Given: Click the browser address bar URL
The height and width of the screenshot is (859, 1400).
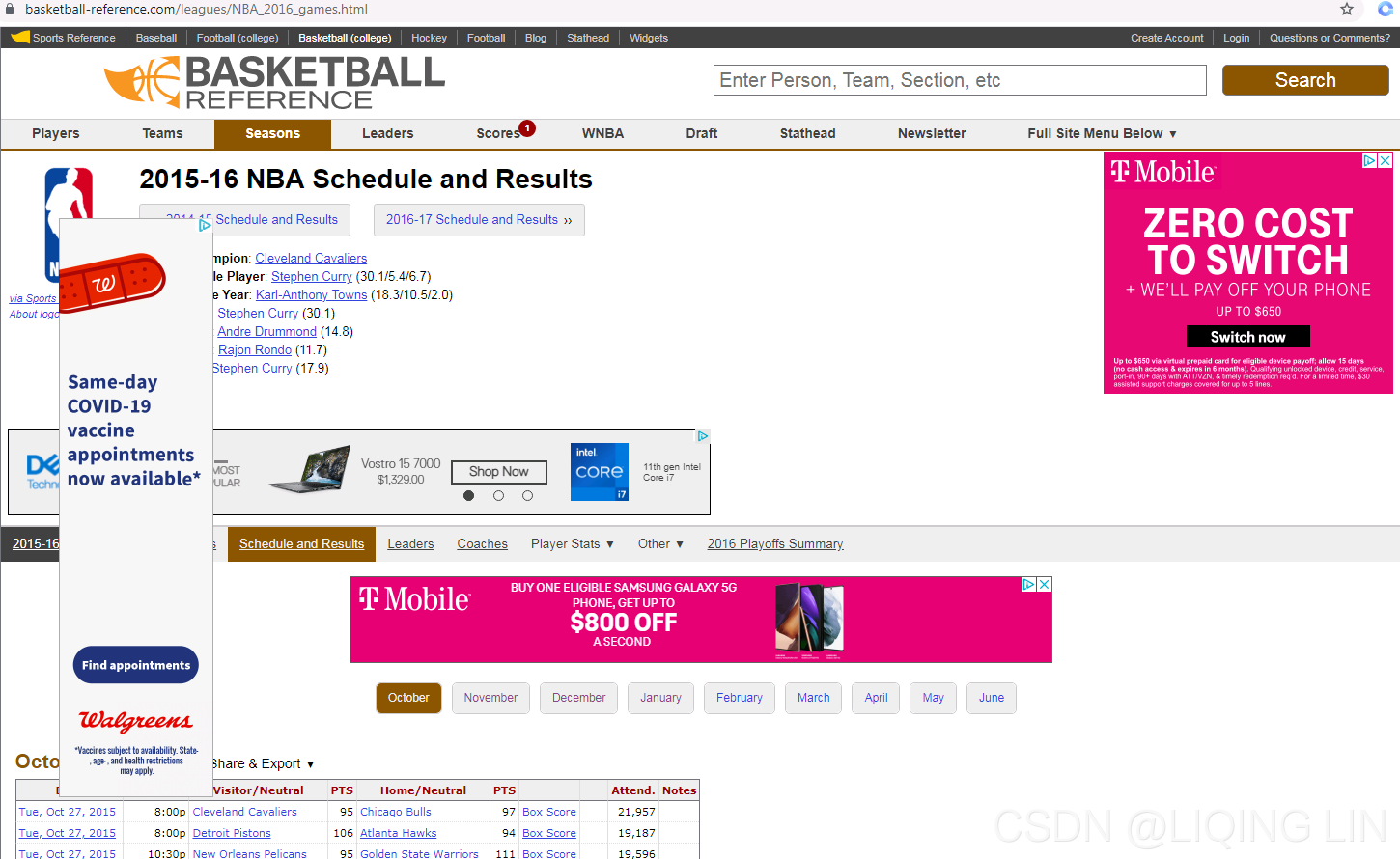Looking at the screenshot, I should 196,9.
